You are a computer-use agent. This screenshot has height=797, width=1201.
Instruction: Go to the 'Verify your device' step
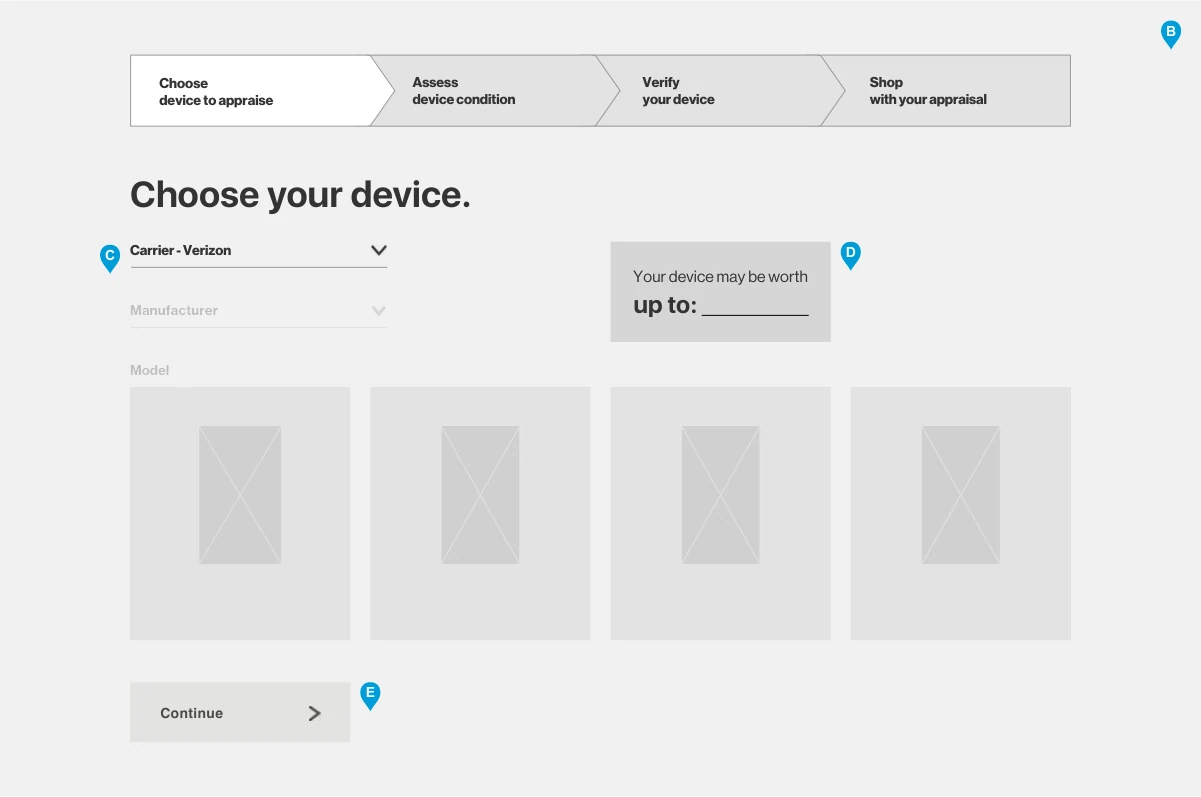coord(721,91)
